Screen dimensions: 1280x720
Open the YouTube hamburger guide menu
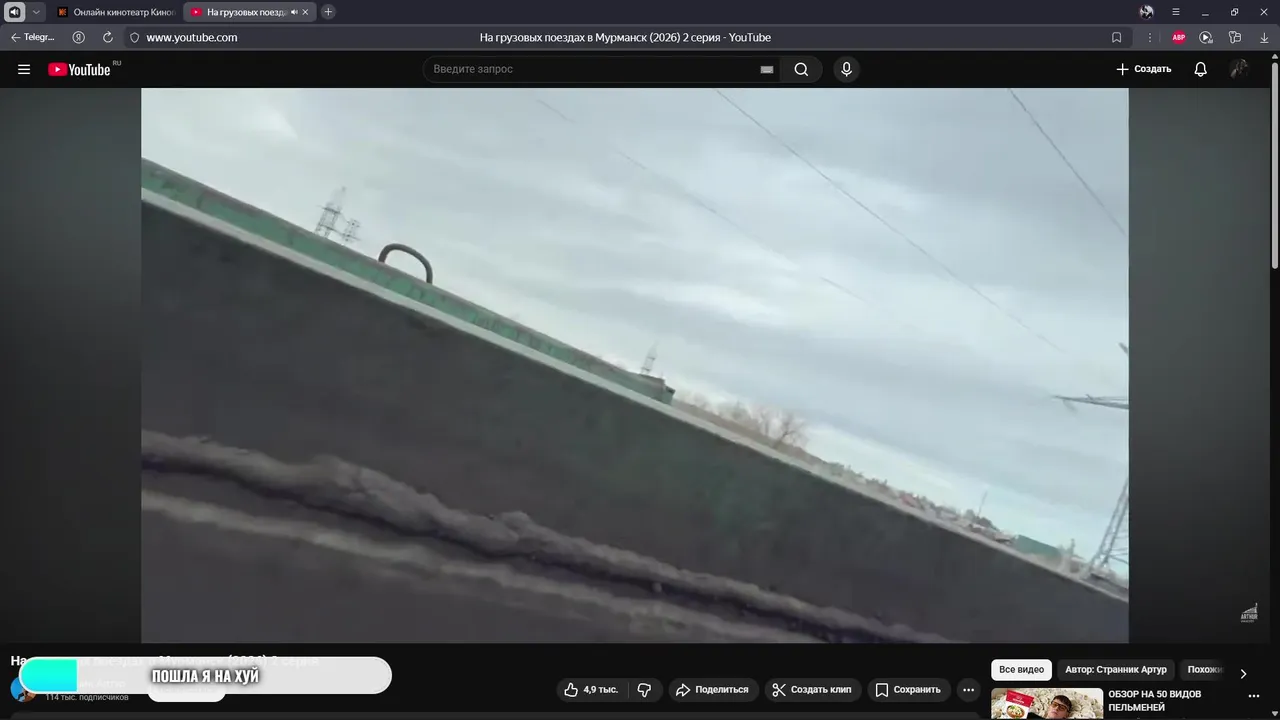pyautogui.click(x=24, y=69)
